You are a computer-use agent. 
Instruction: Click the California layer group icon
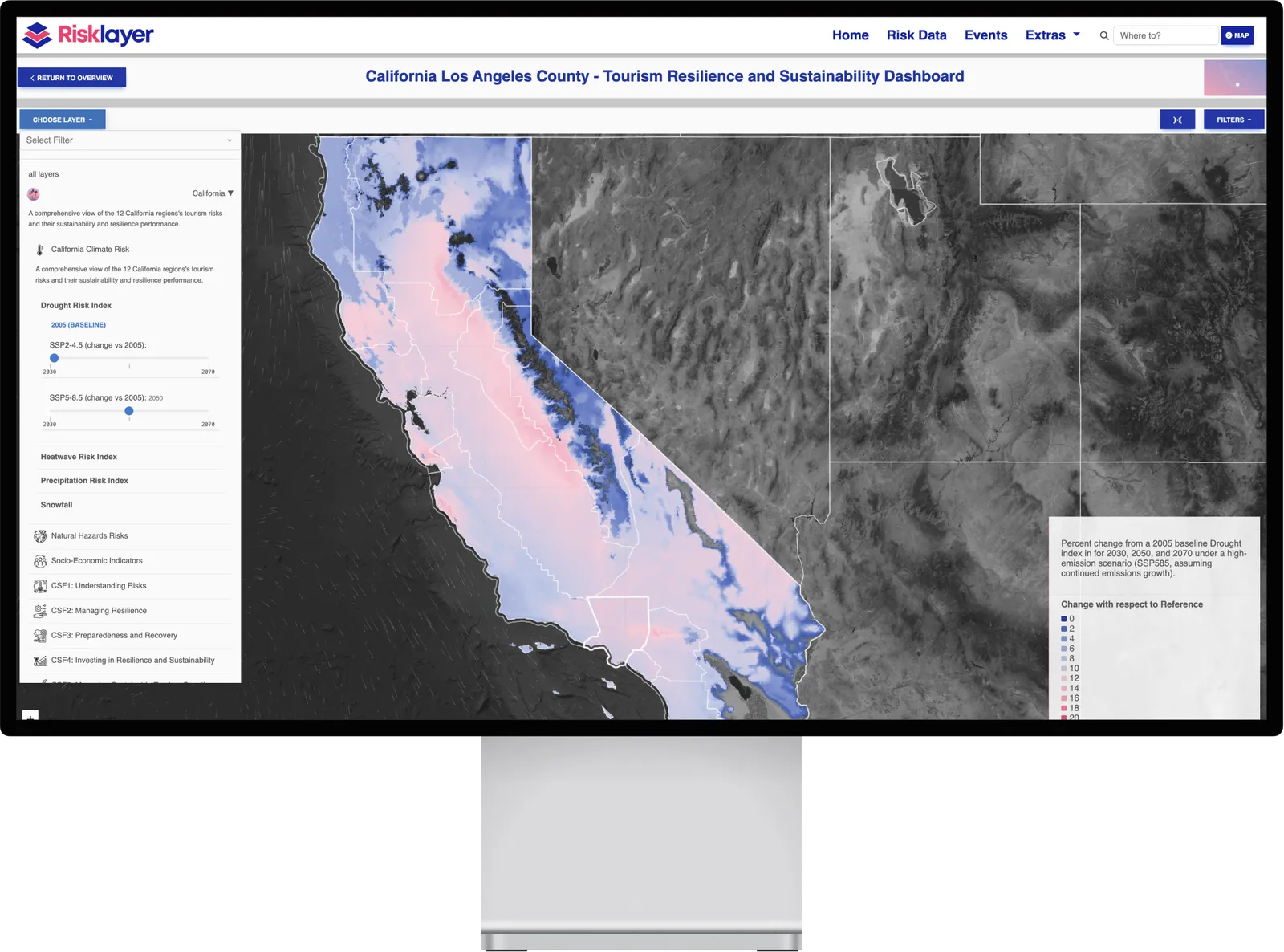coord(34,193)
